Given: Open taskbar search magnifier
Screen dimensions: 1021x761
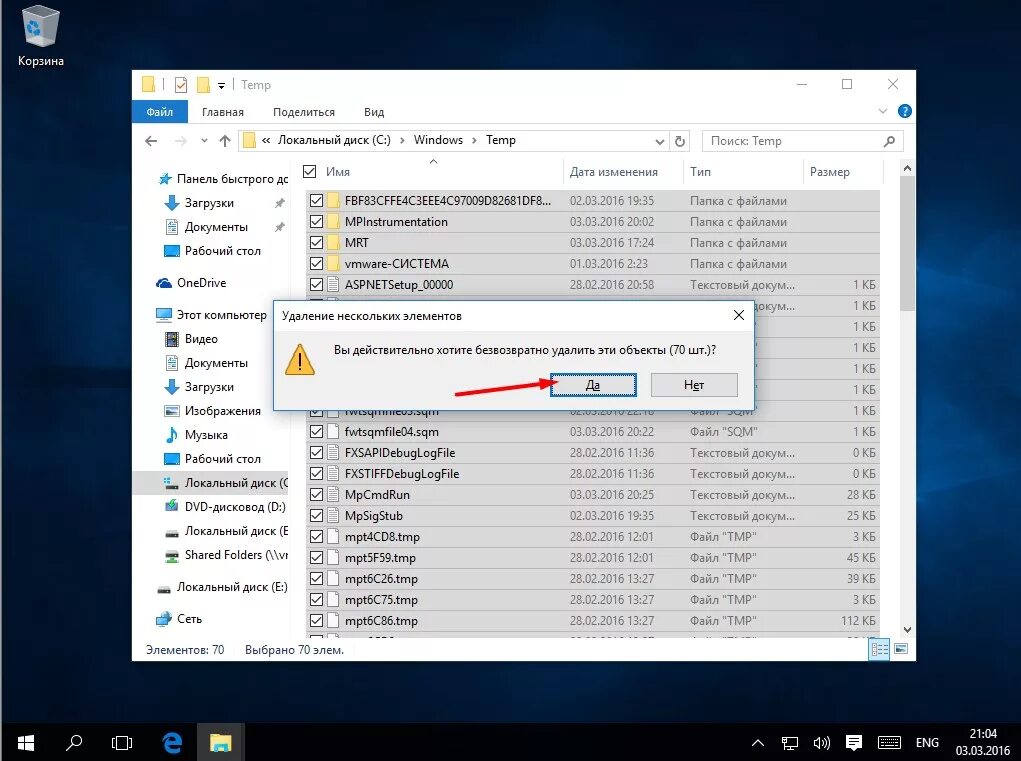Looking at the screenshot, I should coord(74,743).
